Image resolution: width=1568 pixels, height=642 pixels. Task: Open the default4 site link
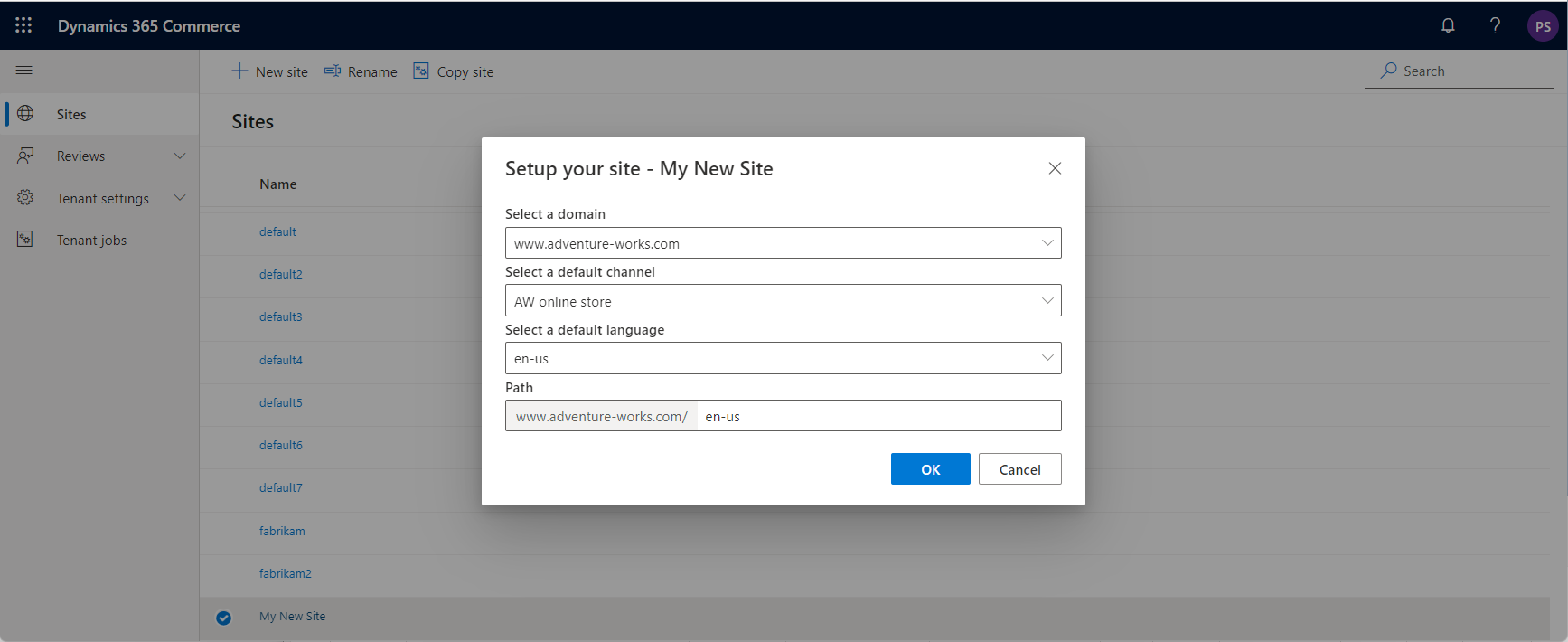[281, 360]
